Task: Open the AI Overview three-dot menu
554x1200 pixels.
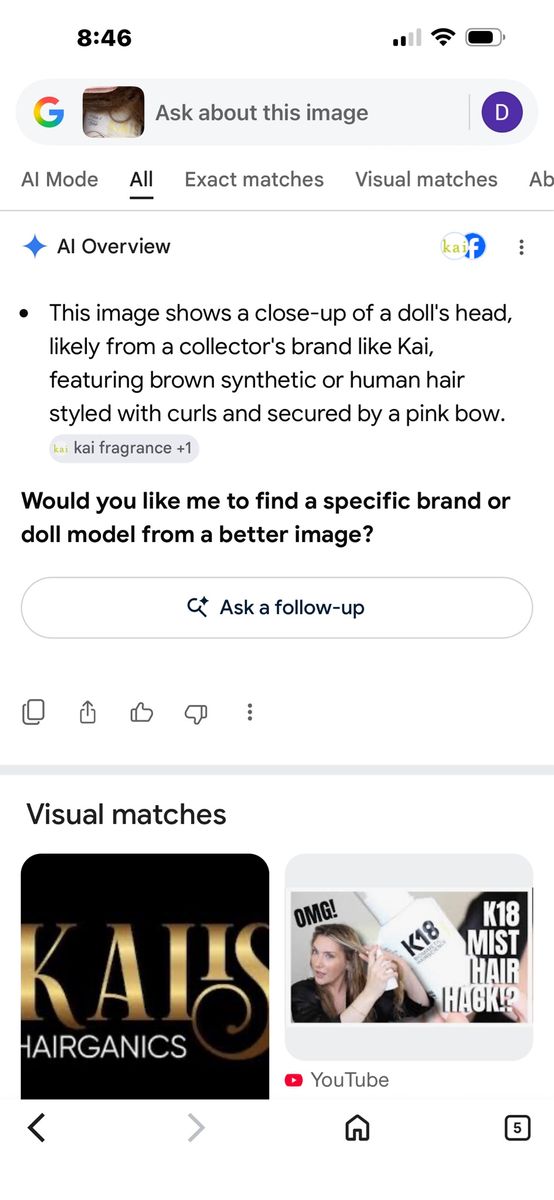Action: pyautogui.click(x=521, y=247)
